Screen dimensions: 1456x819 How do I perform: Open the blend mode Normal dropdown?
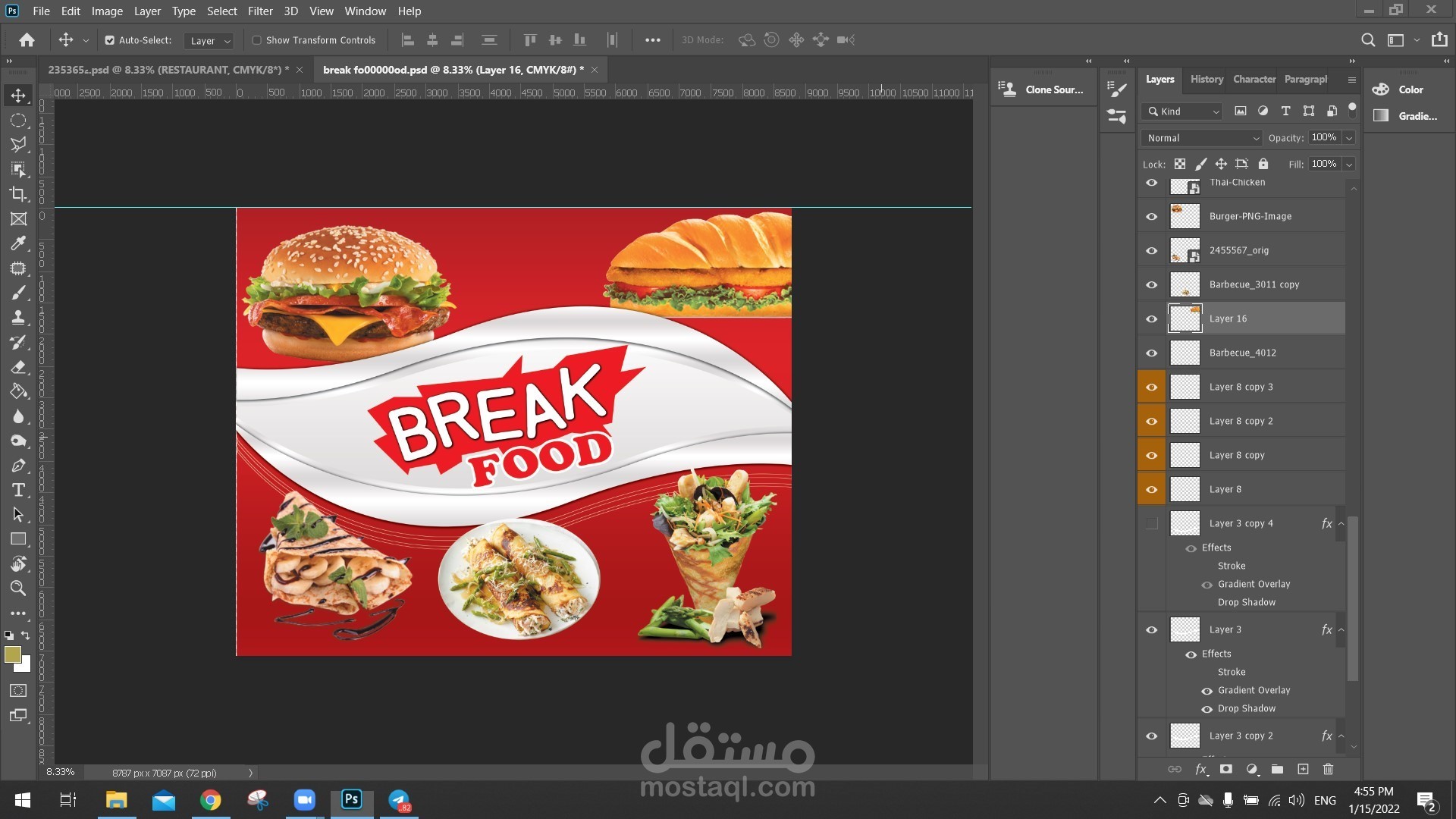[x=1202, y=138]
